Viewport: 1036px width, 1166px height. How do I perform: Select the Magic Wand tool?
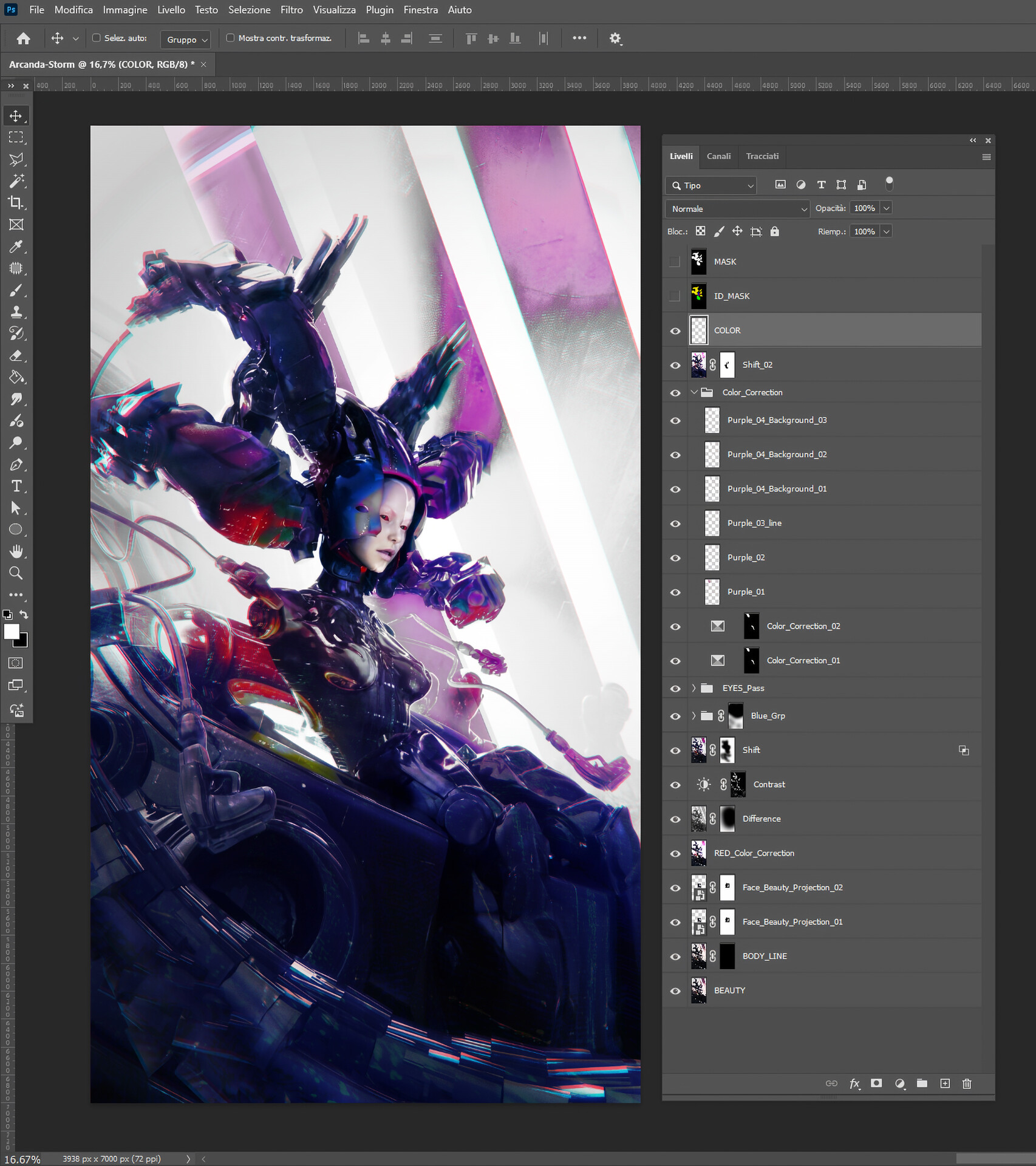coord(16,181)
